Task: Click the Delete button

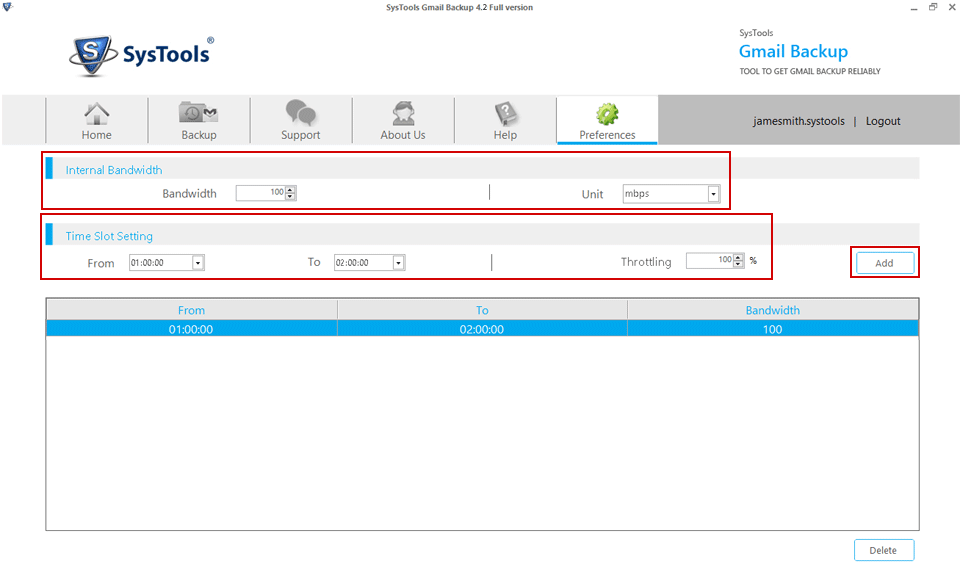Action: point(883,550)
